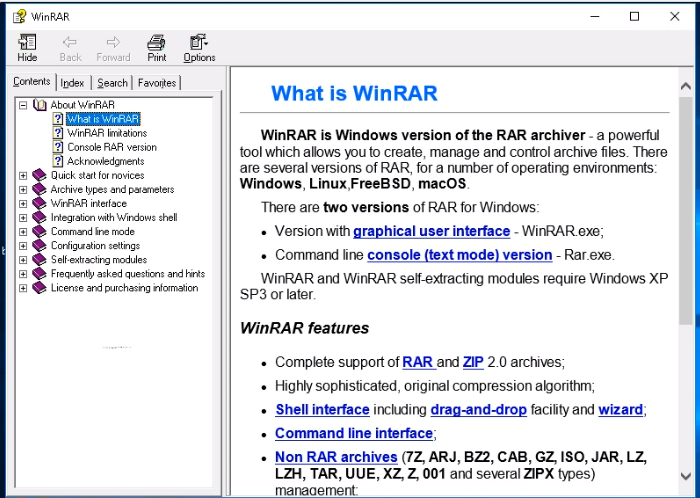Click the purple book icon beside Configuration settings
Screen dimensions: 700x498
(39, 245)
